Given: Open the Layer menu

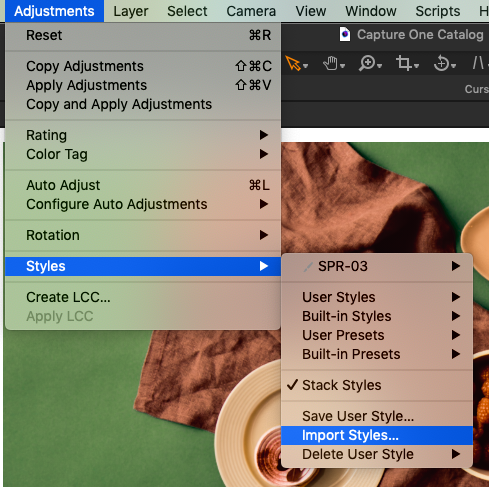Looking at the screenshot, I should (x=131, y=11).
